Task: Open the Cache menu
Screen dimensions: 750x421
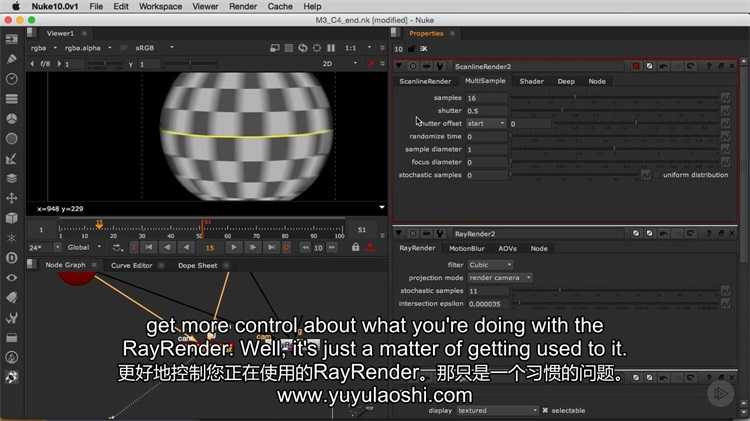Action: tap(280, 6)
